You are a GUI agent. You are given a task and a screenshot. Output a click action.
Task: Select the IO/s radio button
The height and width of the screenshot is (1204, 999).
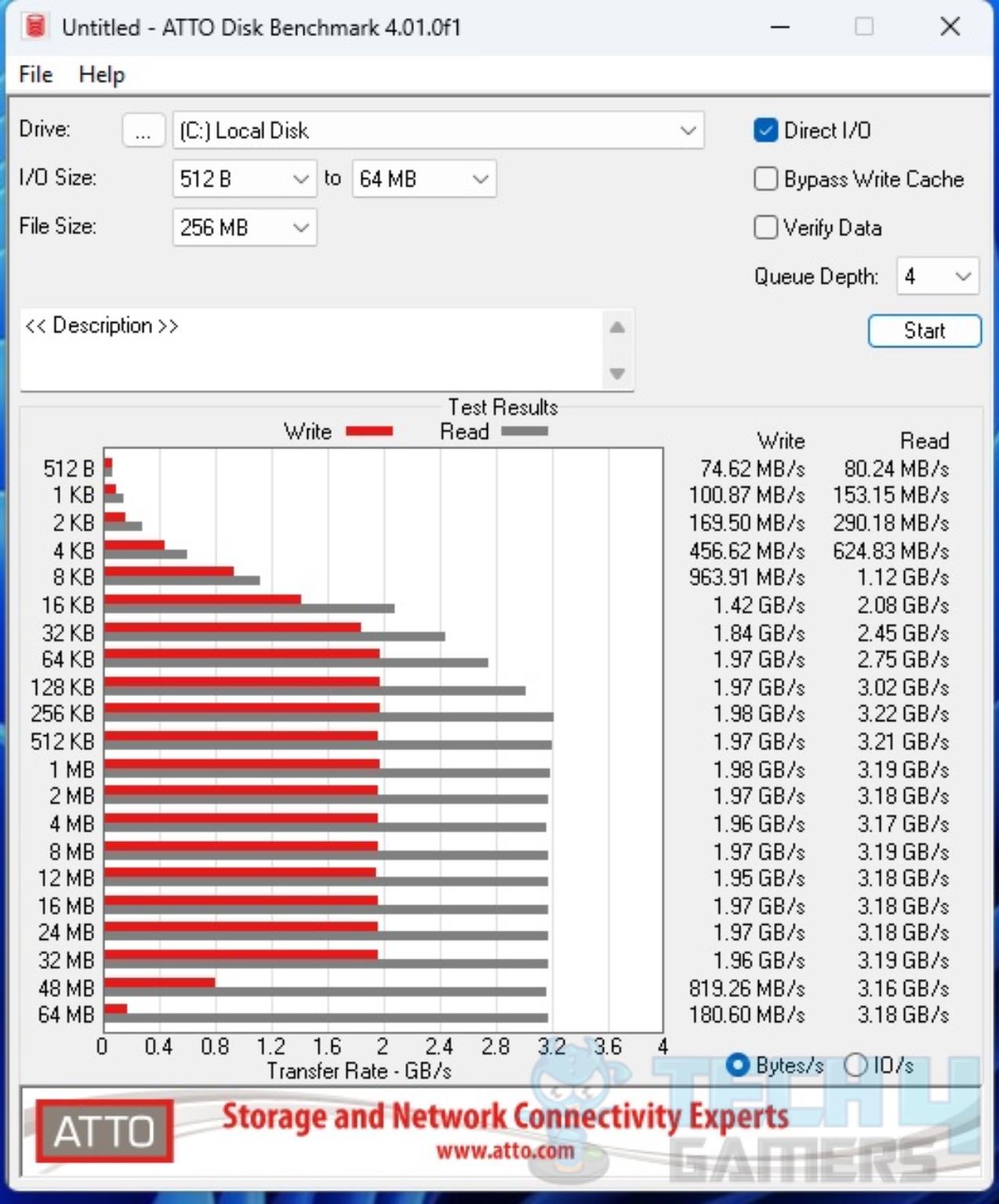click(x=856, y=1064)
